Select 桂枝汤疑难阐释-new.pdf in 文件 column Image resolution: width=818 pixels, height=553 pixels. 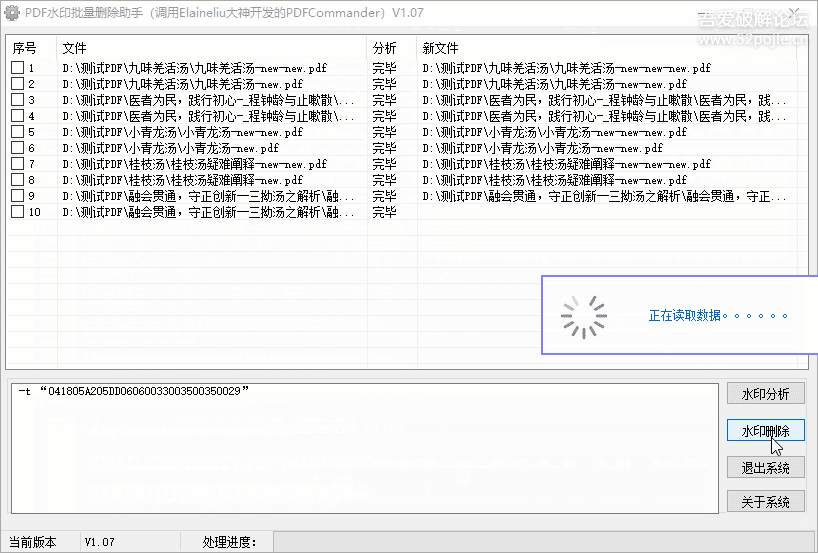coord(183,180)
